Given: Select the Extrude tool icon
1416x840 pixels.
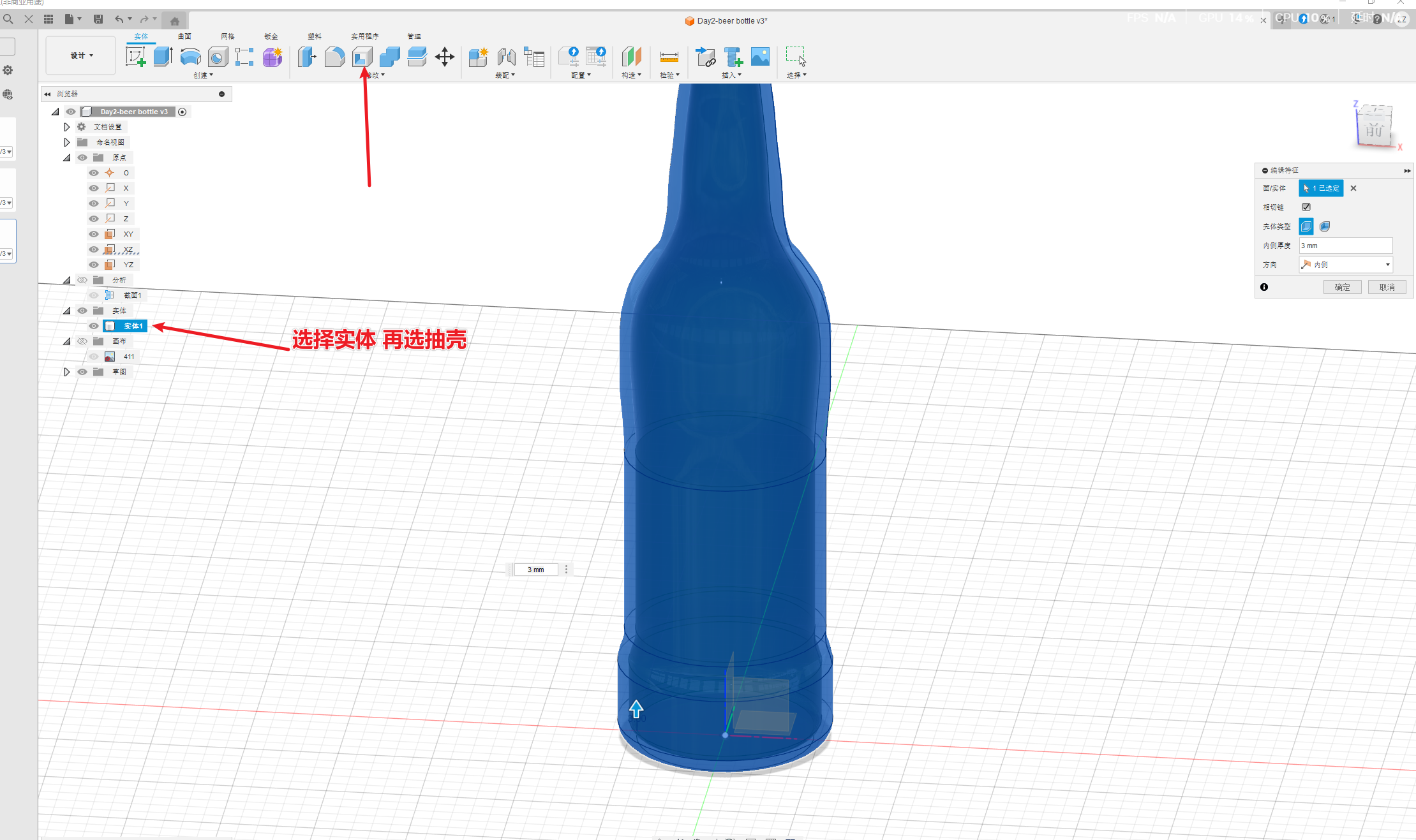Looking at the screenshot, I should pyautogui.click(x=163, y=57).
